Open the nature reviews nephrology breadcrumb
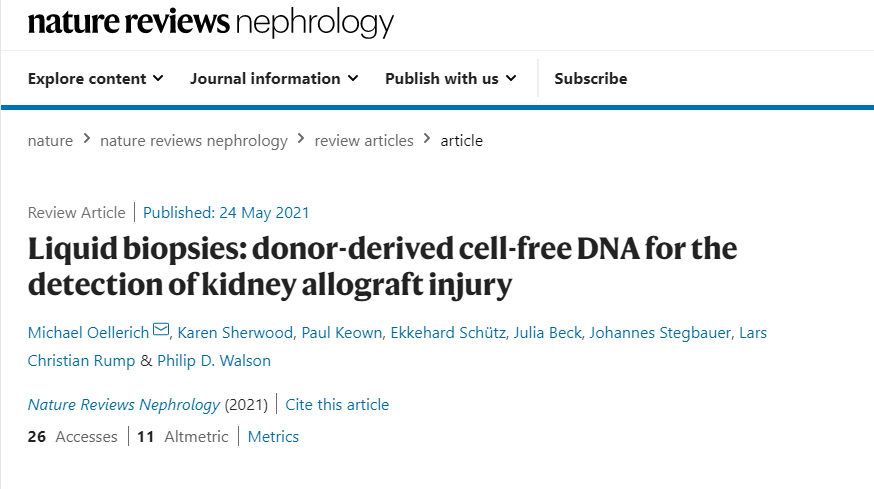Viewport: 874px width, 489px height. click(x=193, y=141)
